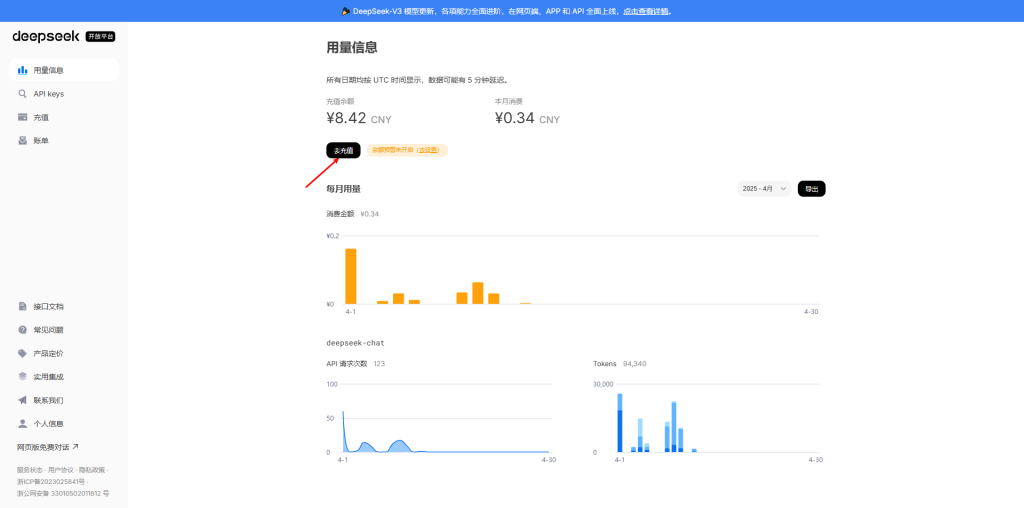Click the paper plane icon beside 联系我们
This screenshot has width=1024, height=508.
[x=22, y=400]
